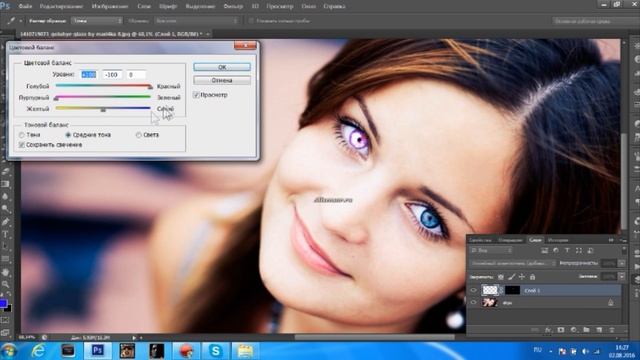Select the Pen tool in toolbox

point(5,222)
